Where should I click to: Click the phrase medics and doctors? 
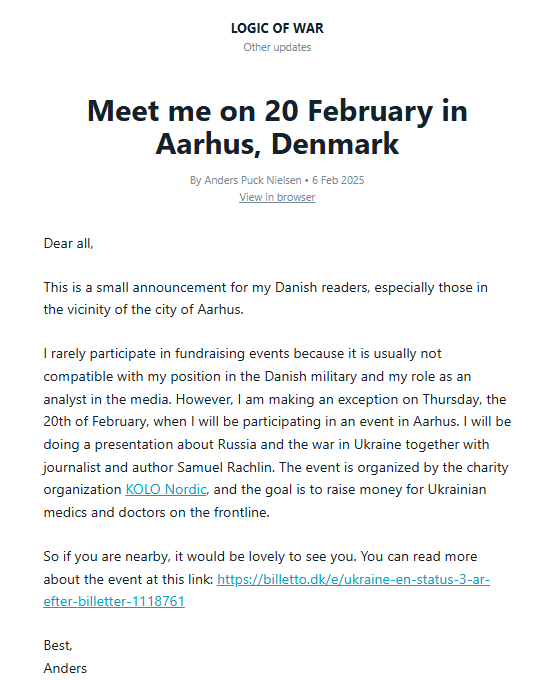105,512
